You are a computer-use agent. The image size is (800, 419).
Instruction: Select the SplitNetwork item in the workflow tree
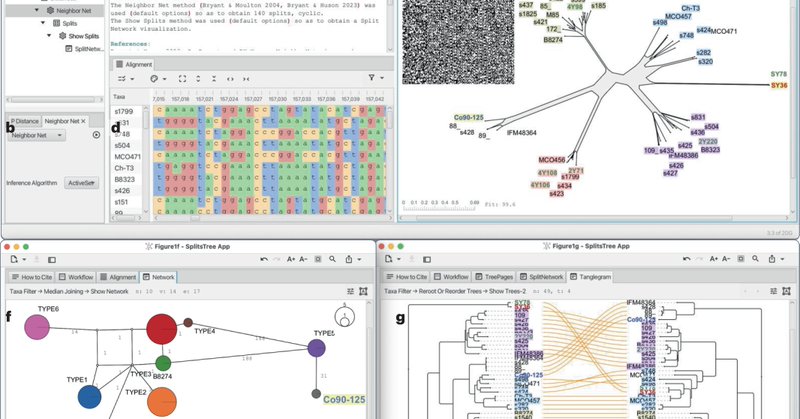tap(84, 49)
